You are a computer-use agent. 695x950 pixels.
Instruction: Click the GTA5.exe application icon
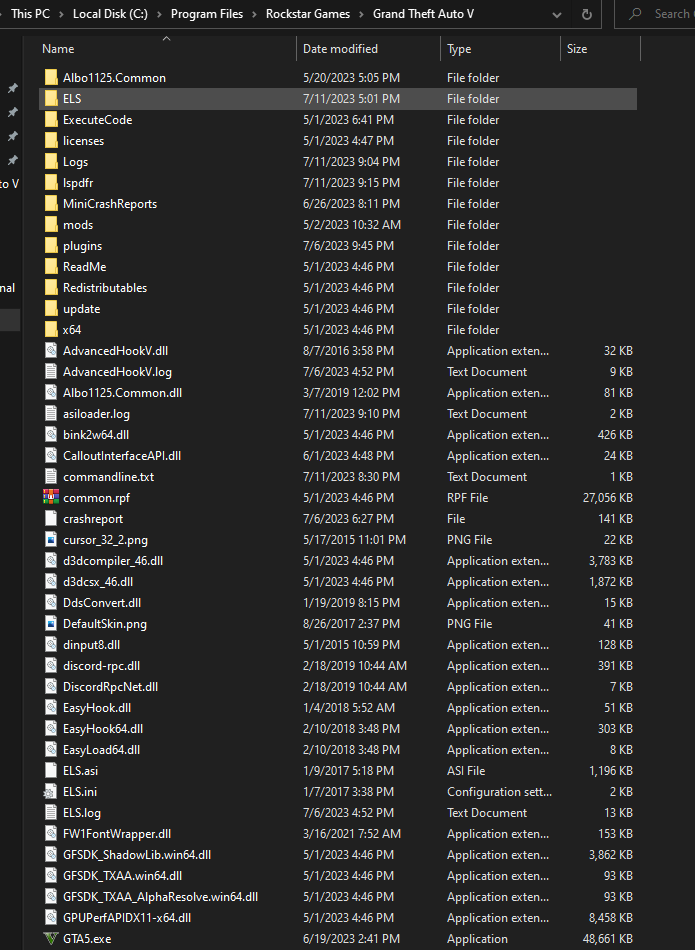52,939
